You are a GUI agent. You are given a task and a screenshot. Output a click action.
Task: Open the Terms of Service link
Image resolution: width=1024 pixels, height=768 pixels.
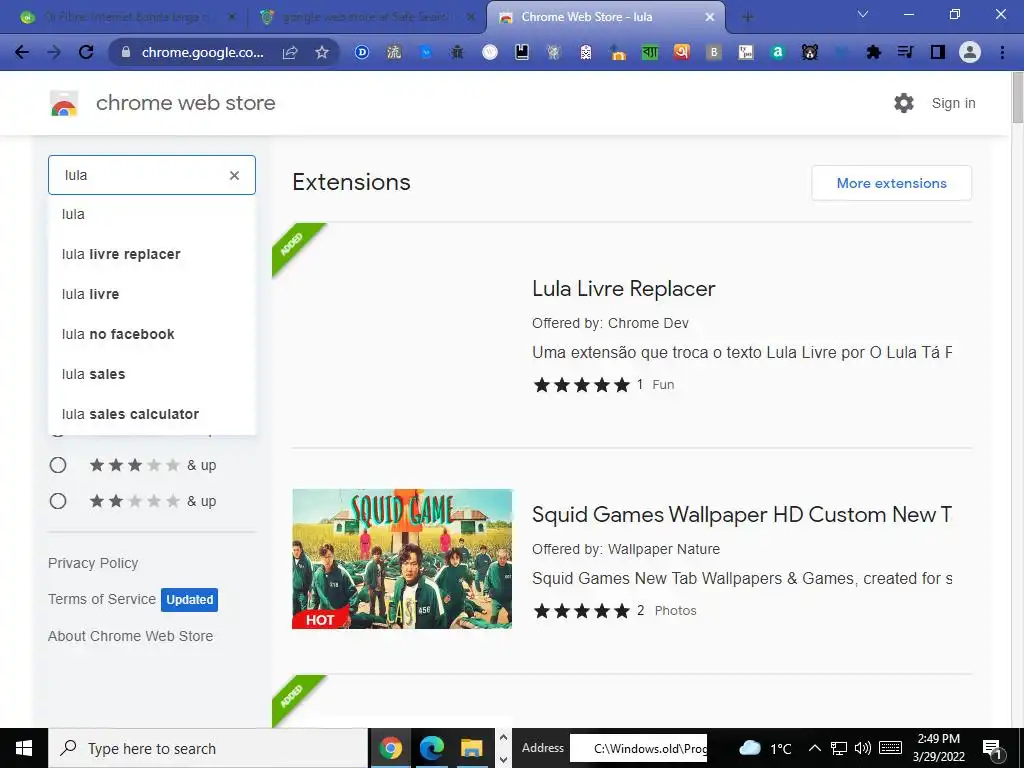click(x=102, y=599)
